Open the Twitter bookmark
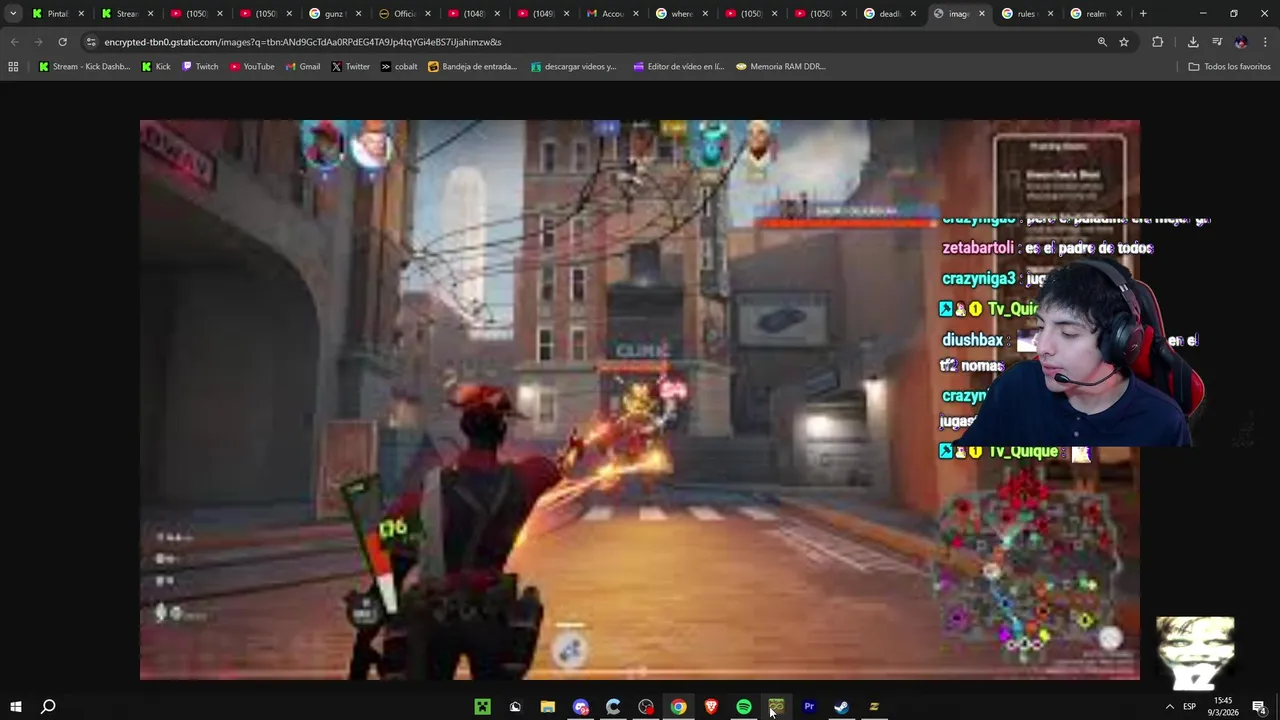Image resolution: width=1280 pixels, height=720 pixels. [351, 67]
